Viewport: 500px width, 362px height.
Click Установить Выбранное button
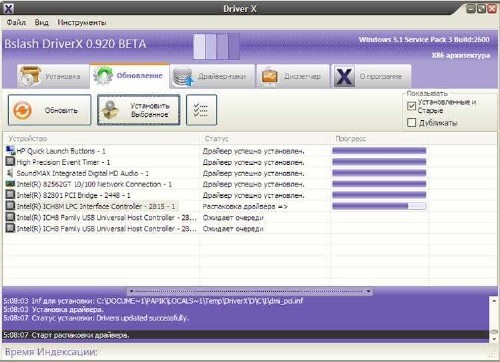[138, 110]
